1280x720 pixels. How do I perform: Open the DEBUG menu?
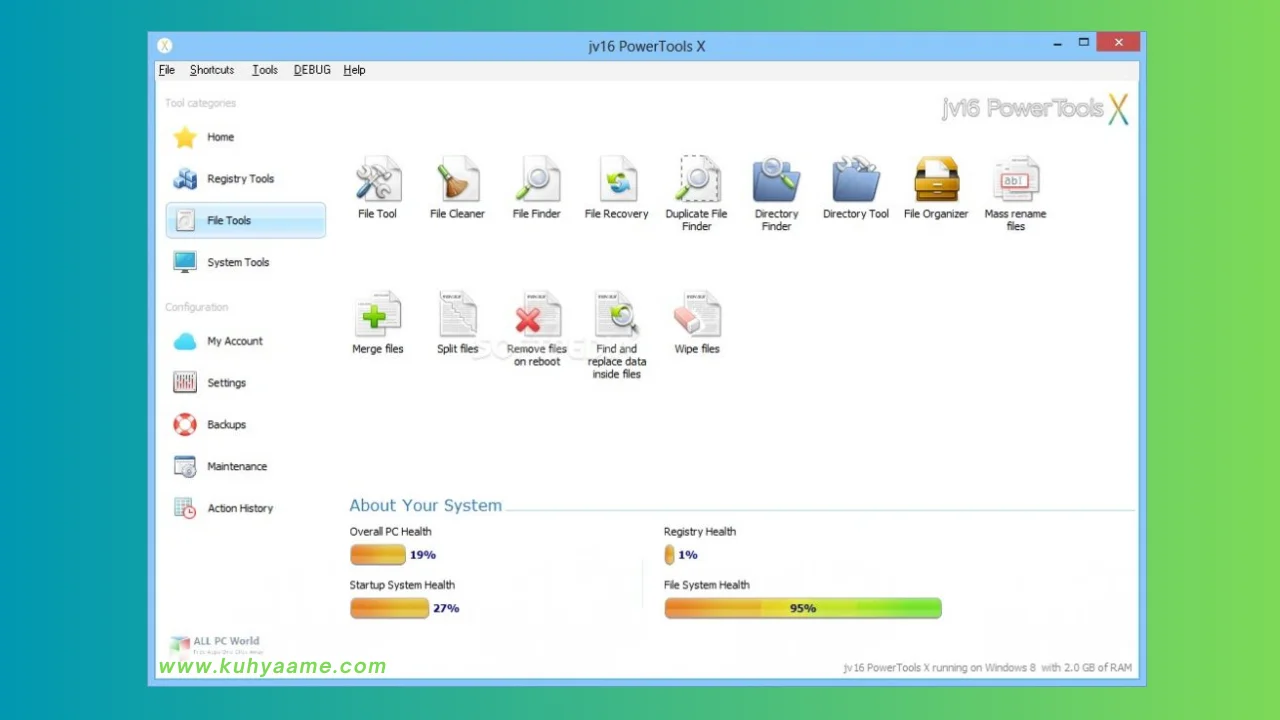pyautogui.click(x=312, y=70)
